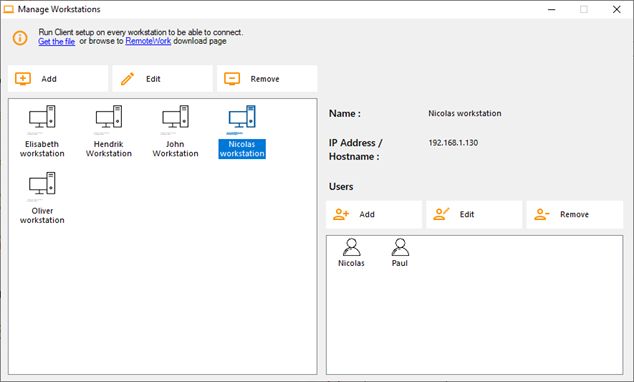Click the 'Nicolas' user name text
This screenshot has width=634, height=382.
coord(351,263)
